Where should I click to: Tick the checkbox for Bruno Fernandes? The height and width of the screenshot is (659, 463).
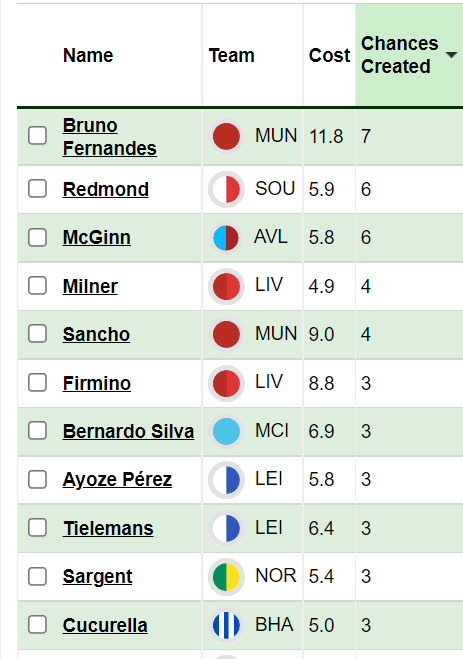(37, 136)
